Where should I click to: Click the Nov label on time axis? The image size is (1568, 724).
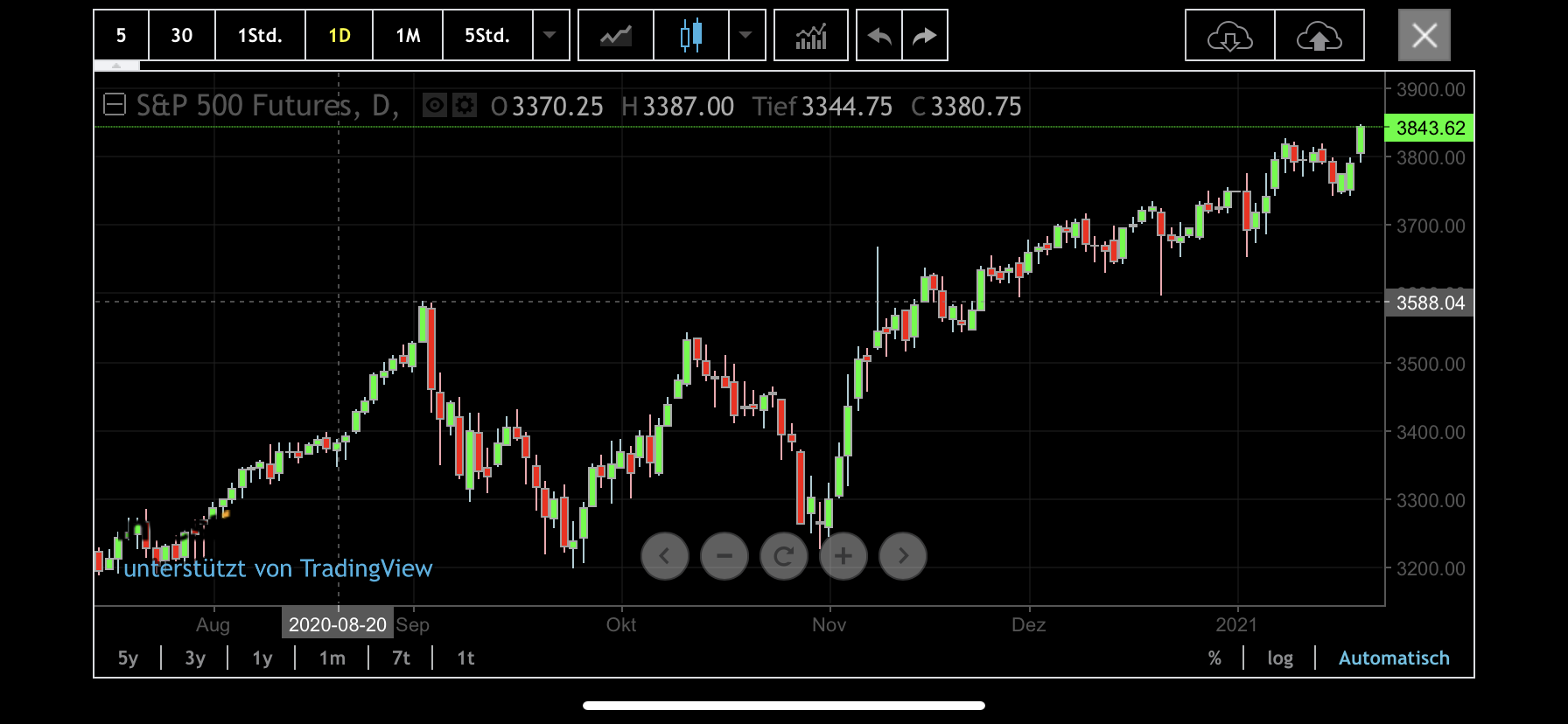pos(829,624)
